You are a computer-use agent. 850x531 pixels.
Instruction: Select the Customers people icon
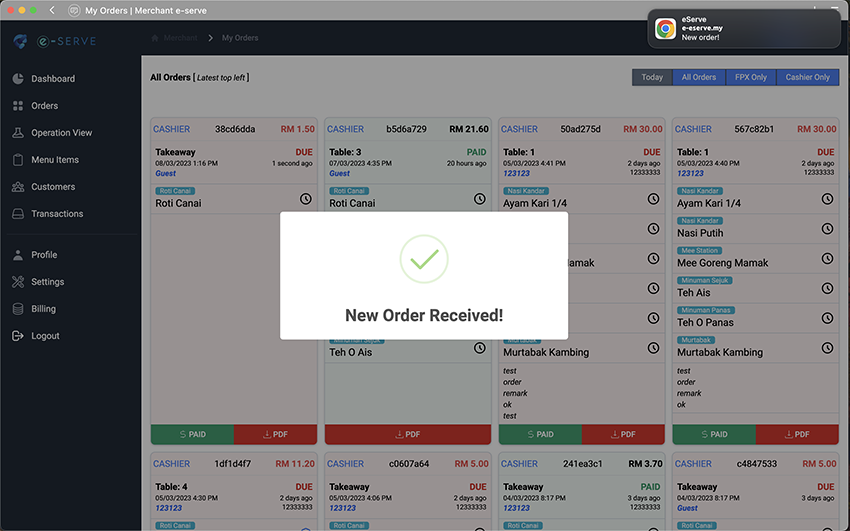pyautogui.click(x=18, y=187)
